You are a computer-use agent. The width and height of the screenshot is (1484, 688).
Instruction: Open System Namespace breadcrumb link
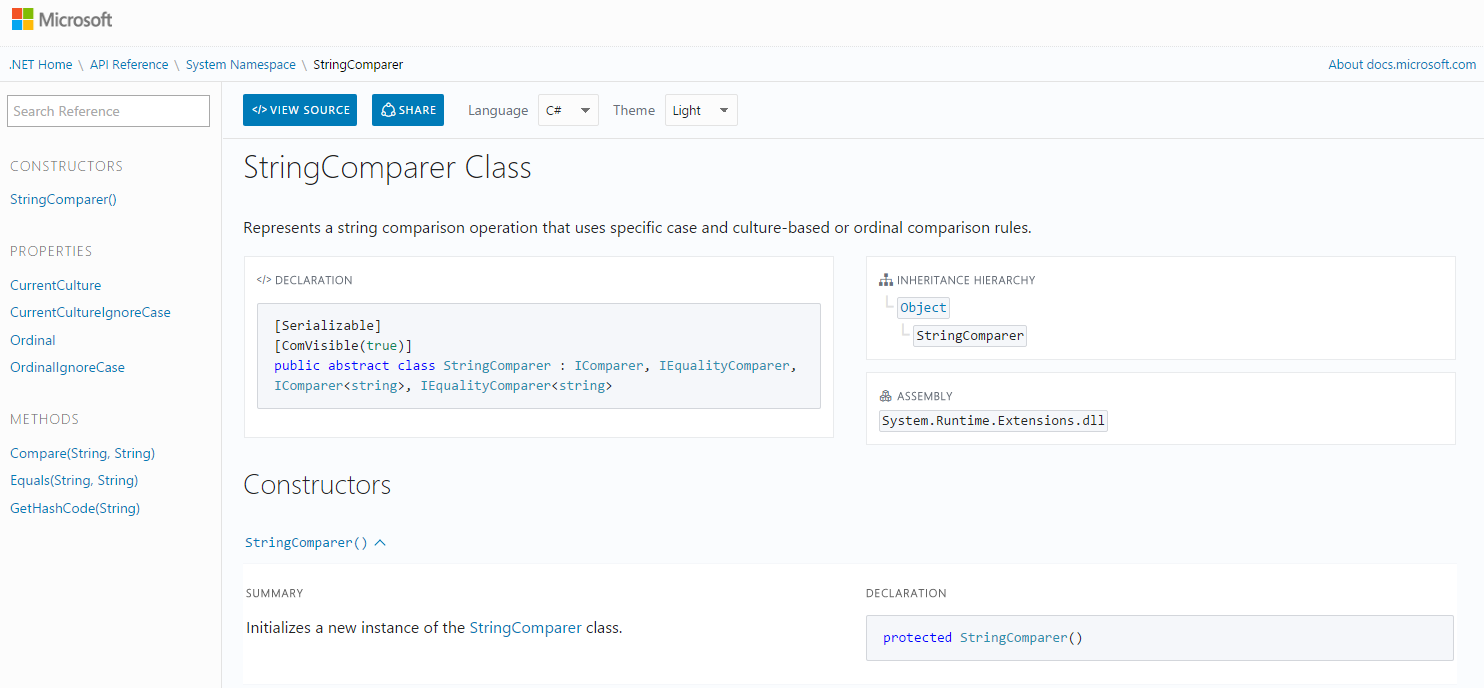click(241, 64)
